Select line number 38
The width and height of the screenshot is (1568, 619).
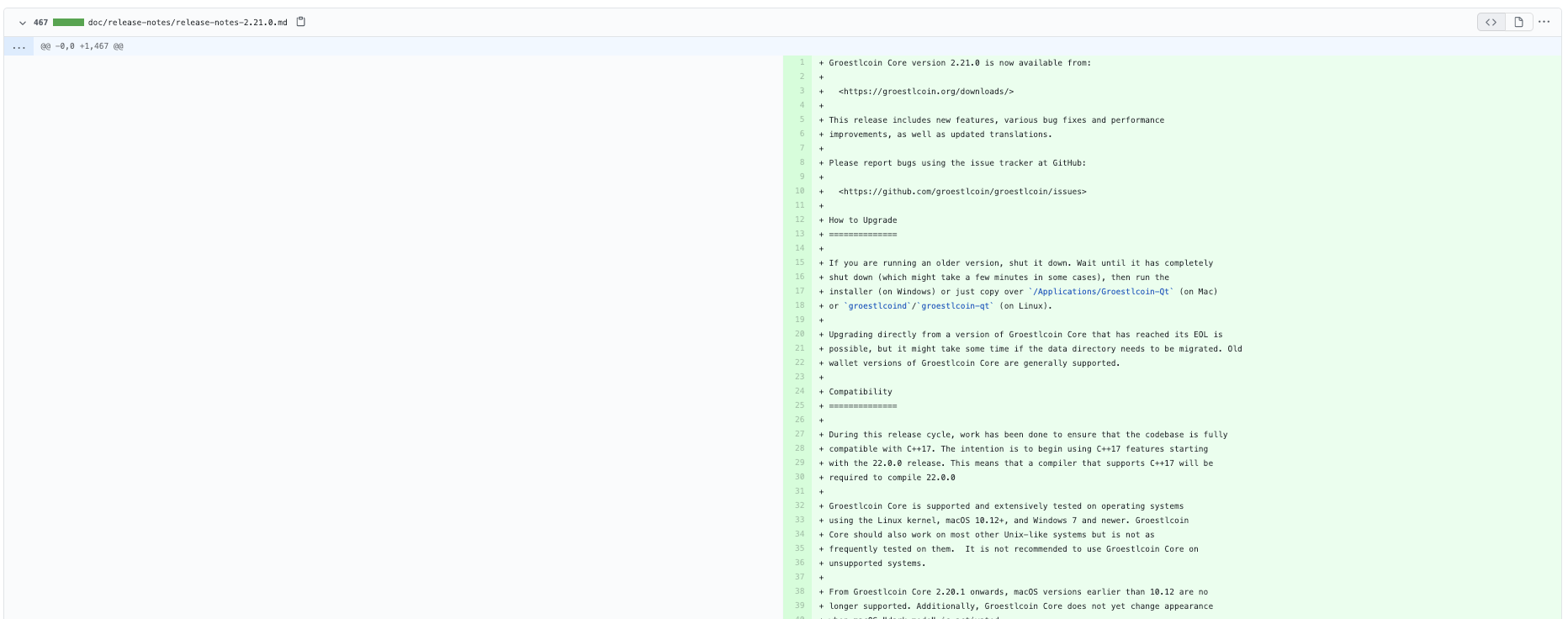point(797,591)
